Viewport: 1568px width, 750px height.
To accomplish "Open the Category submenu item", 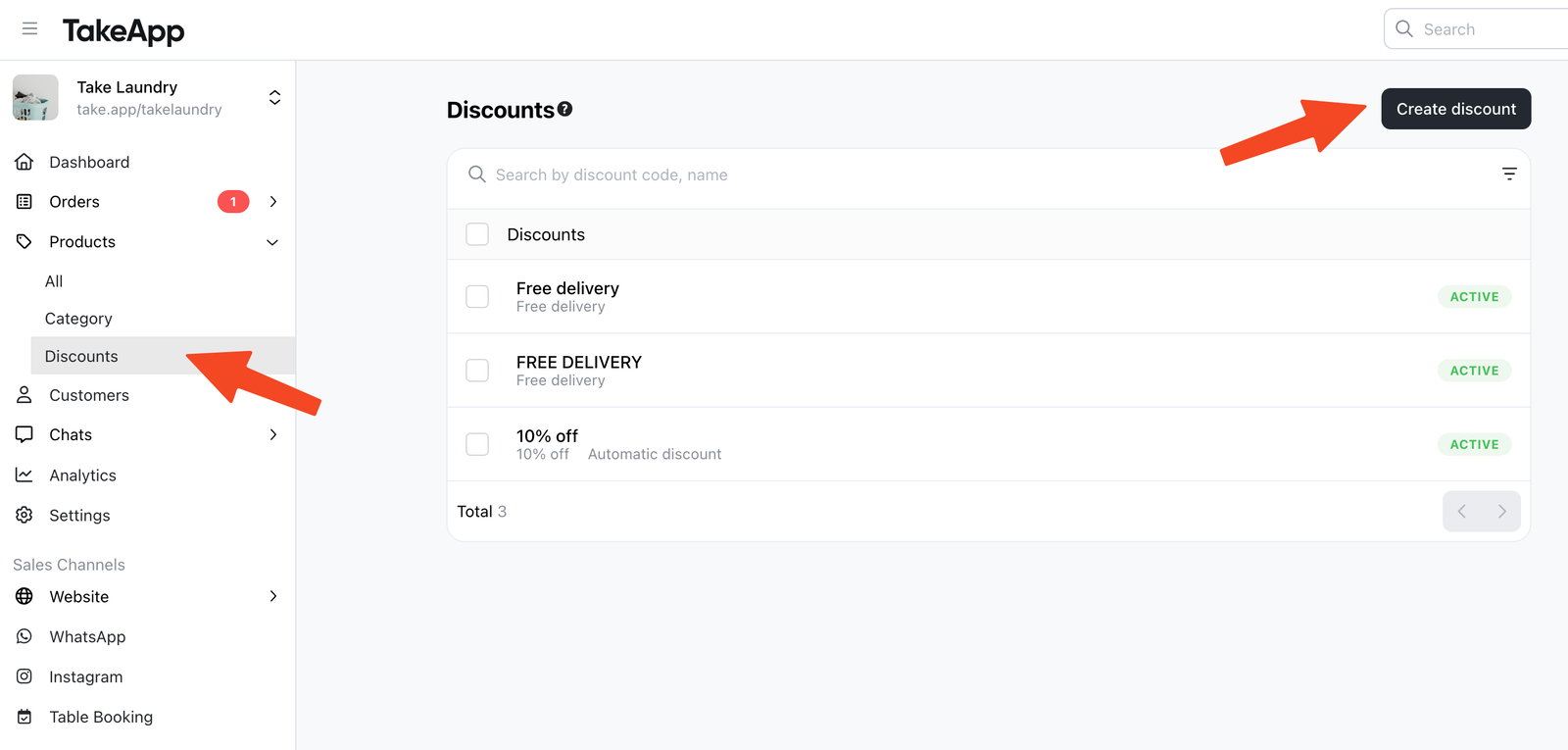I will (78, 319).
